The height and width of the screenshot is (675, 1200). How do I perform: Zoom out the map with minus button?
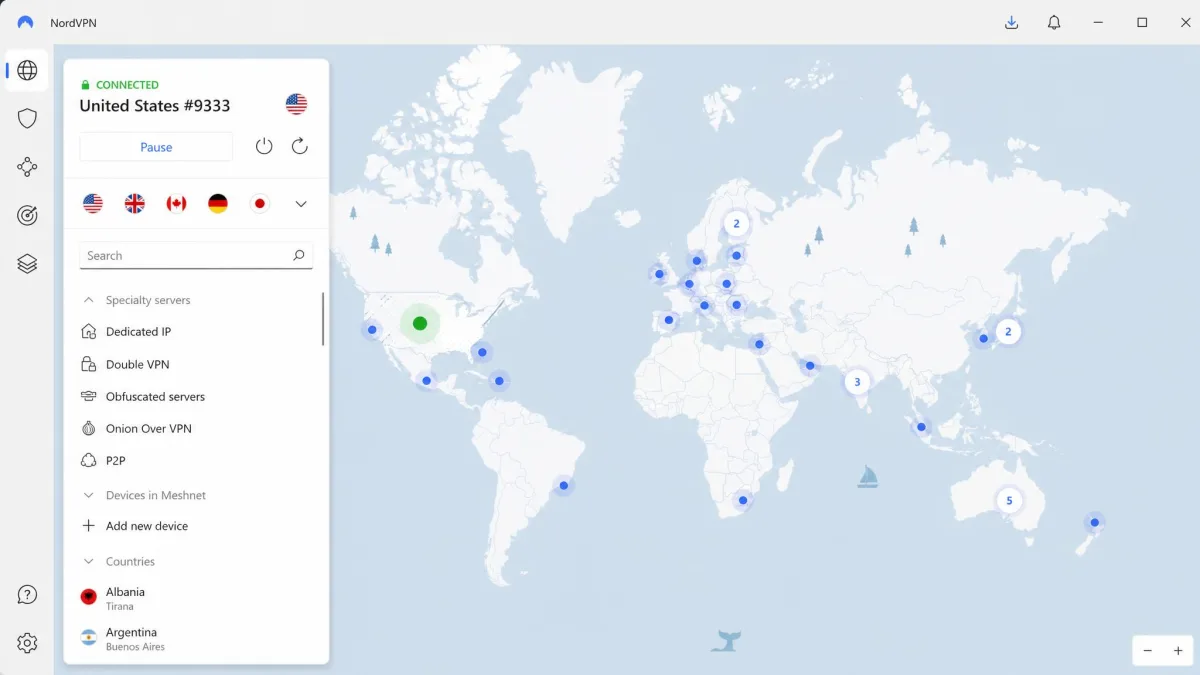(1148, 650)
